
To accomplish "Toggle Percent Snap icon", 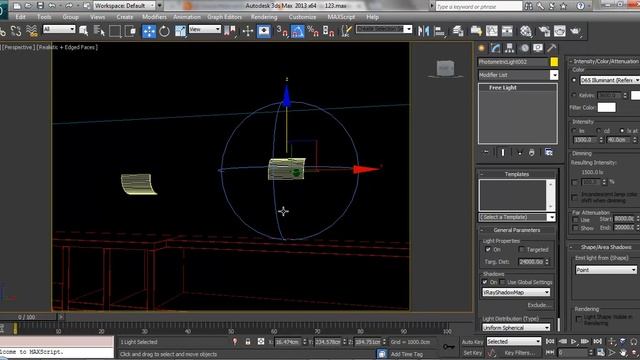I will click(x=313, y=31).
